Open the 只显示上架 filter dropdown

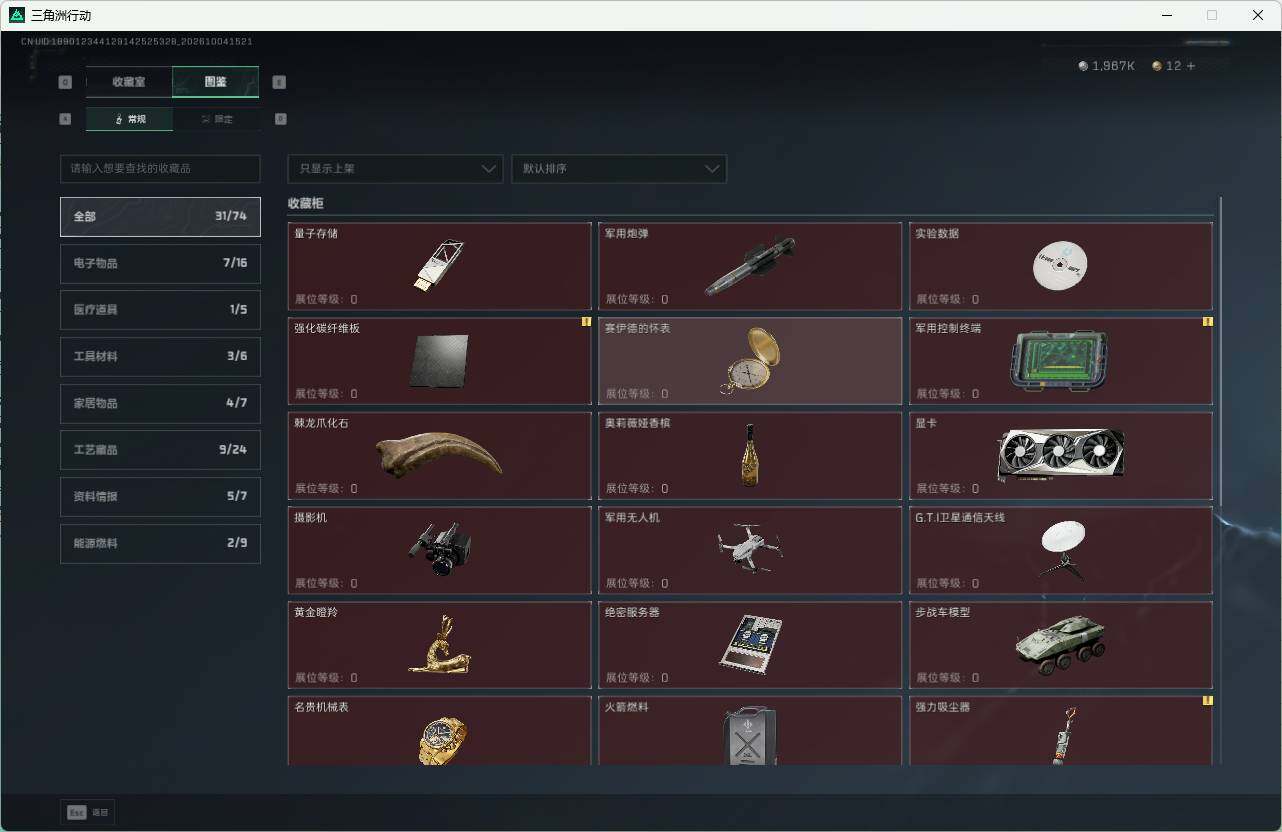[395, 169]
